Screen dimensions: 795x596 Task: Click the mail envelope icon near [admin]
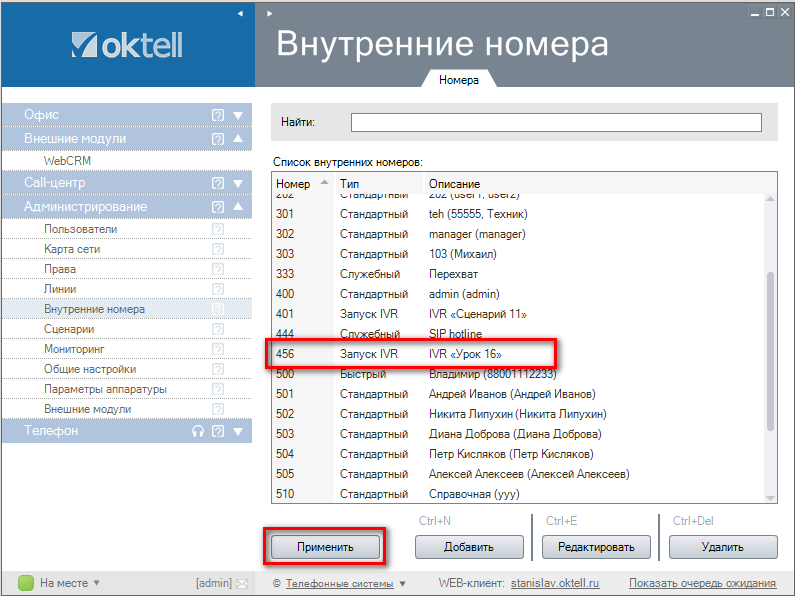click(x=241, y=583)
